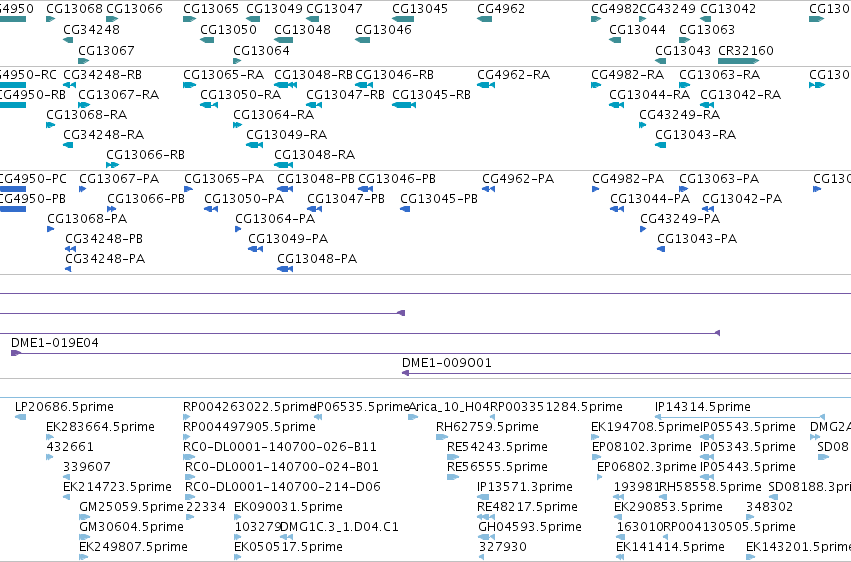Click the CG13067-PA protein label
Image resolution: width=851 pixels, height=562 pixels.
click(119, 179)
